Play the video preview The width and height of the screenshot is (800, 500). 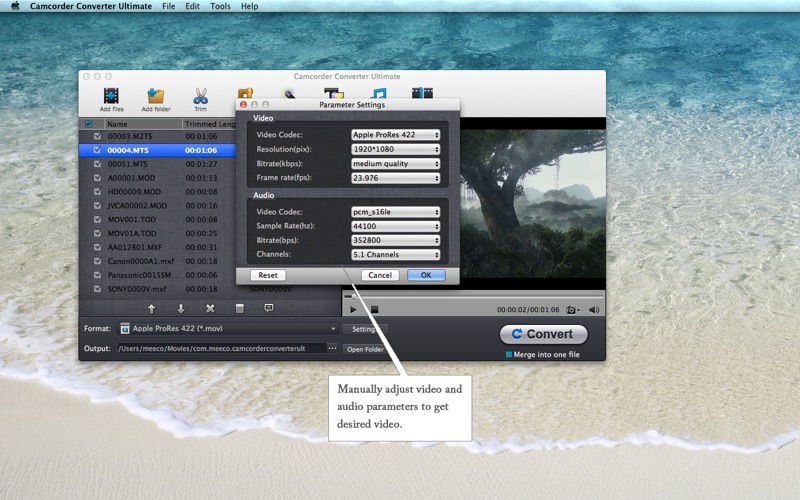(x=353, y=310)
